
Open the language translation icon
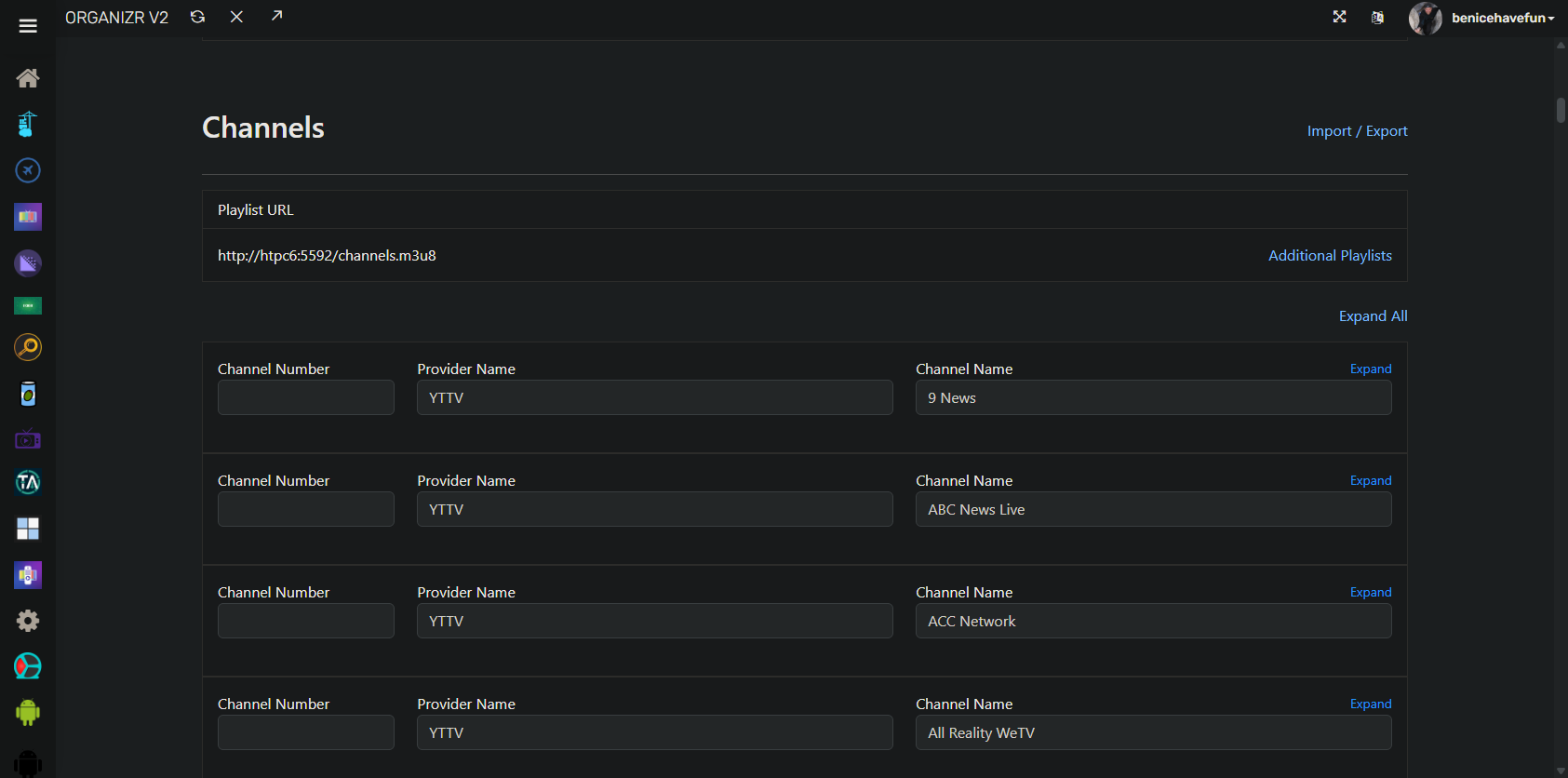[x=1377, y=18]
